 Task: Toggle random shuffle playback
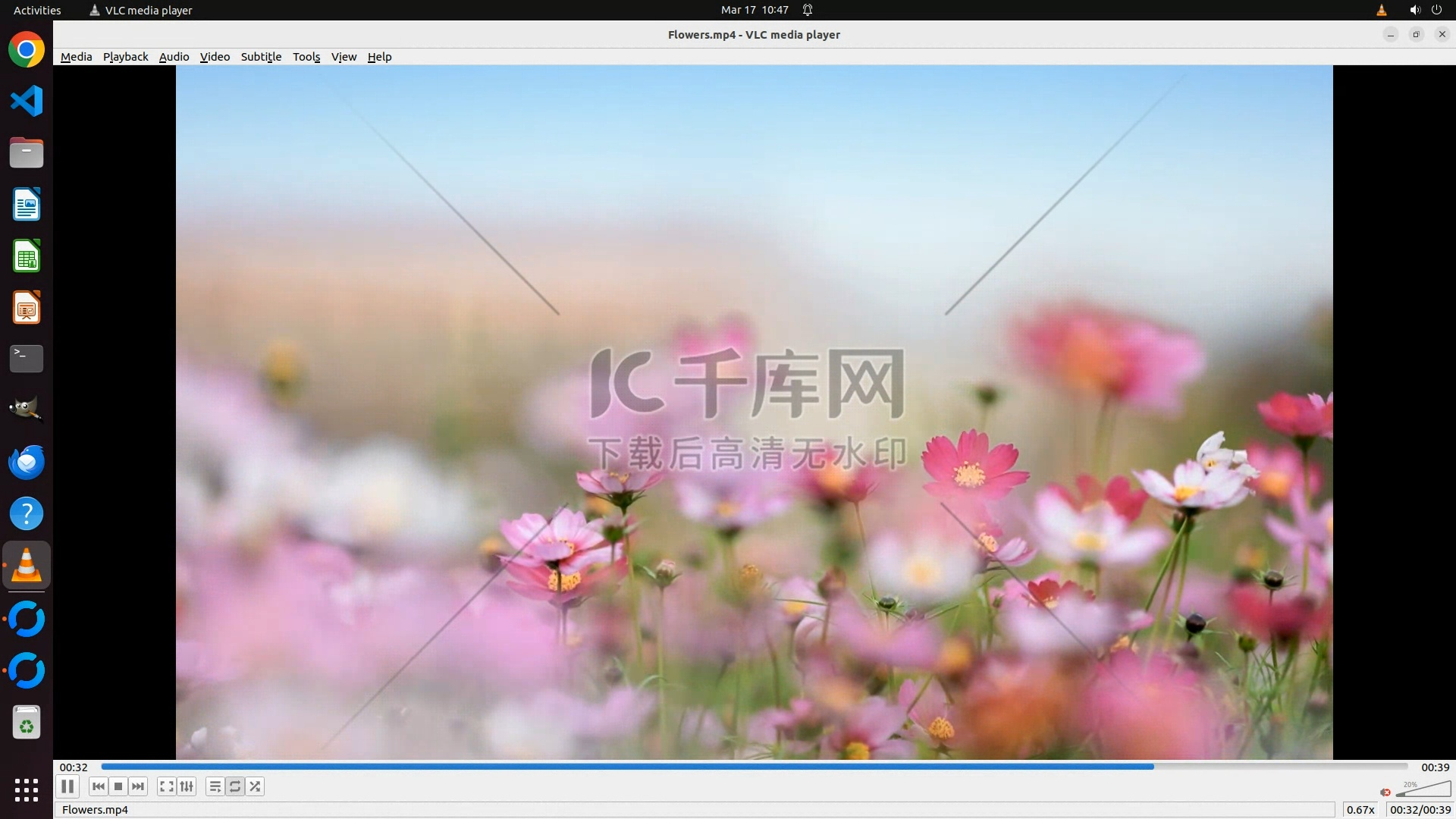click(x=256, y=786)
